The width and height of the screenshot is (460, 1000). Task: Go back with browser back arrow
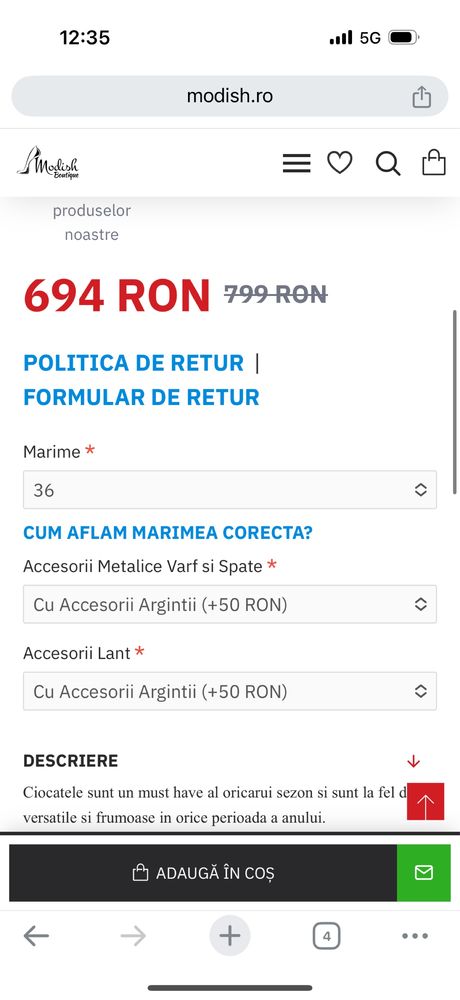[36, 936]
